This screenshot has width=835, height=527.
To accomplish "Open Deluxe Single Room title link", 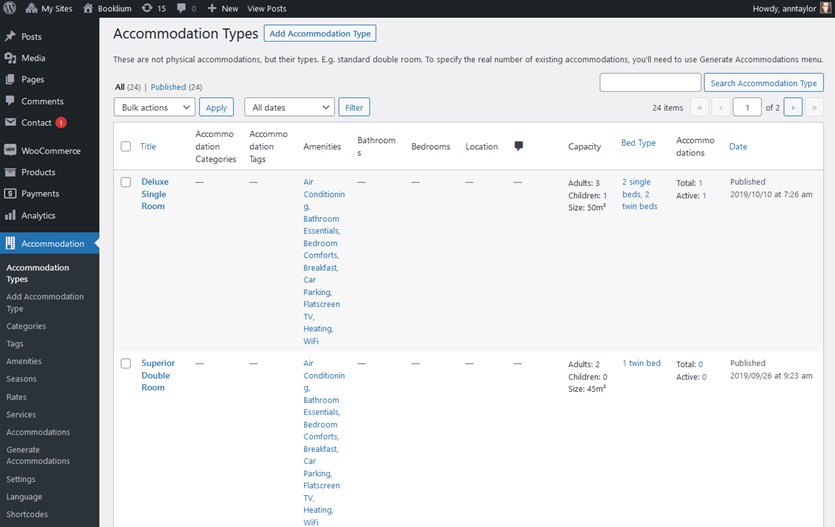I will [x=154, y=194].
